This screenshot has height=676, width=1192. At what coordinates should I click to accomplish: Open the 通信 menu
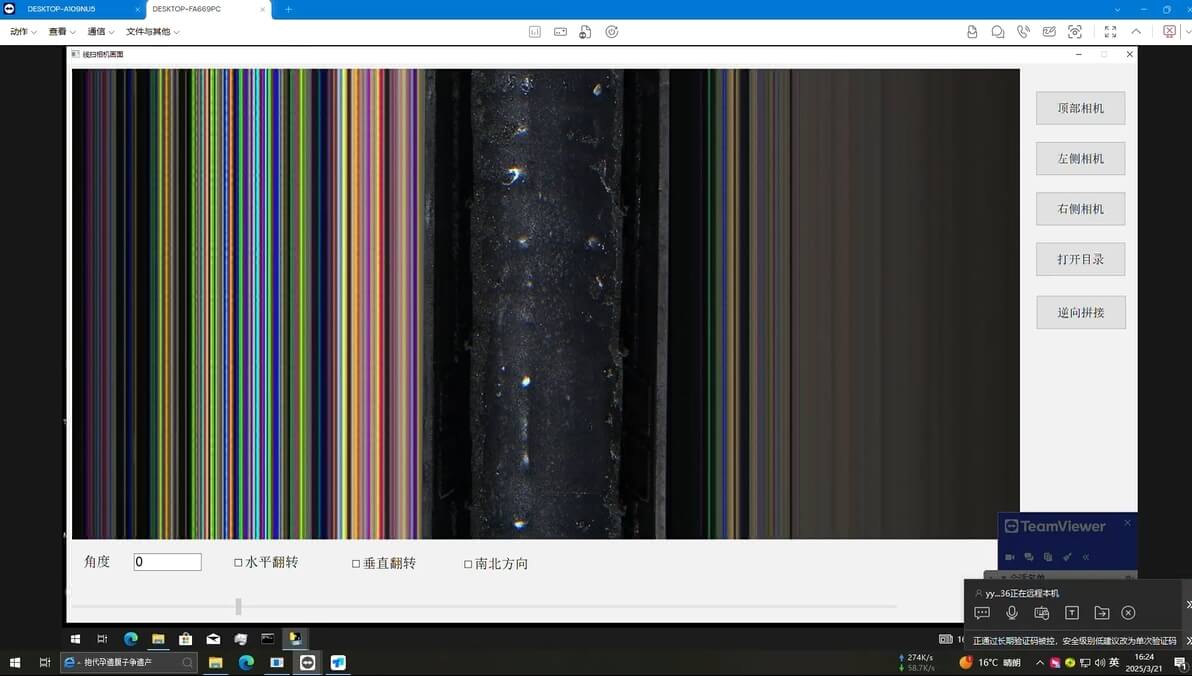(100, 32)
